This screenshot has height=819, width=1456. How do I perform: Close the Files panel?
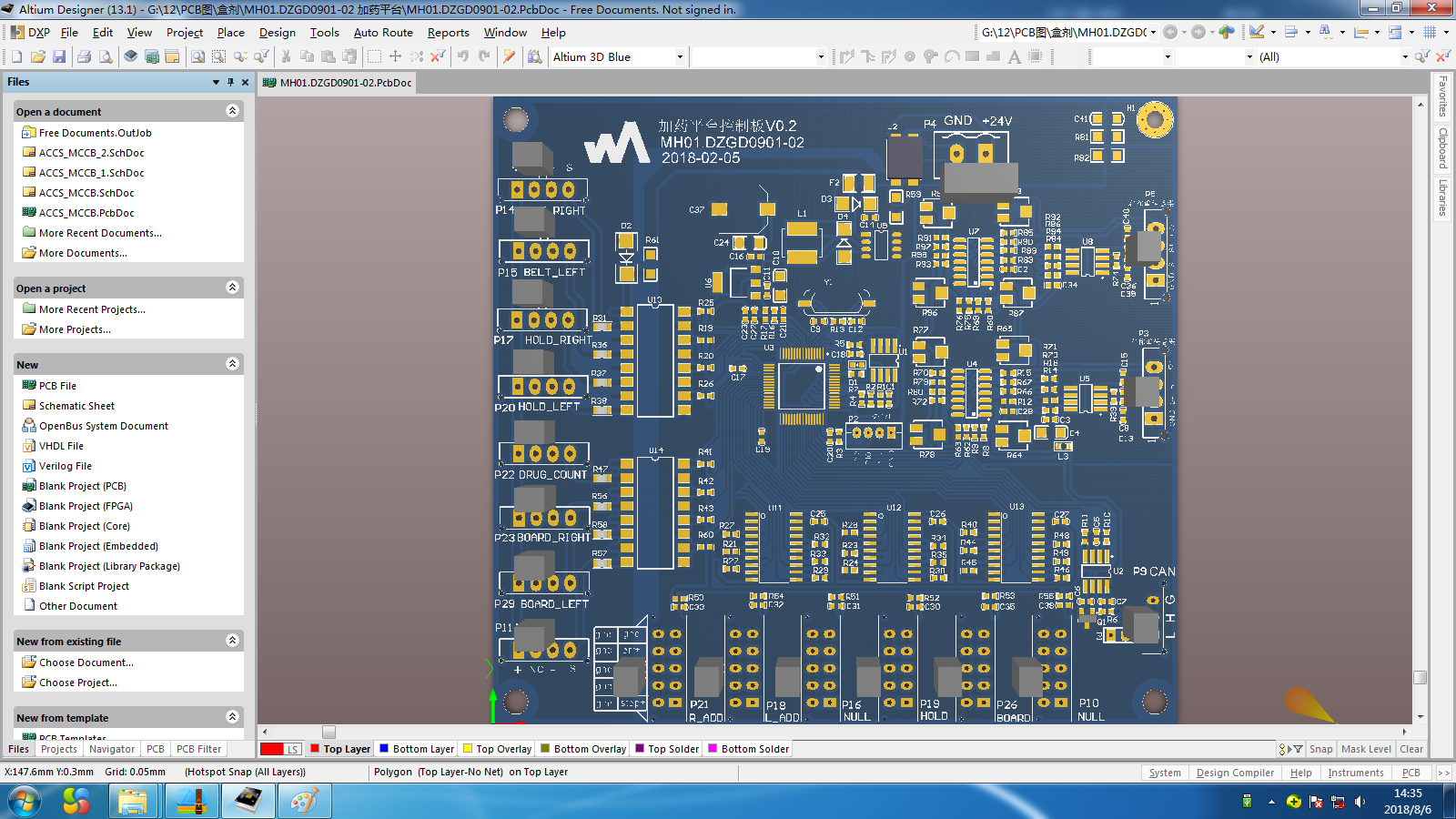(x=245, y=82)
